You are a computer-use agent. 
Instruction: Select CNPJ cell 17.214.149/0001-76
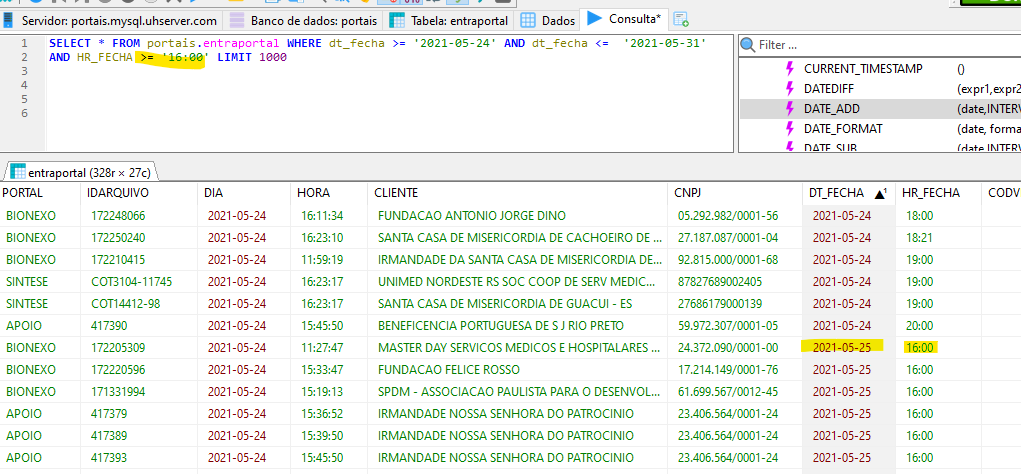coord(734,370)
